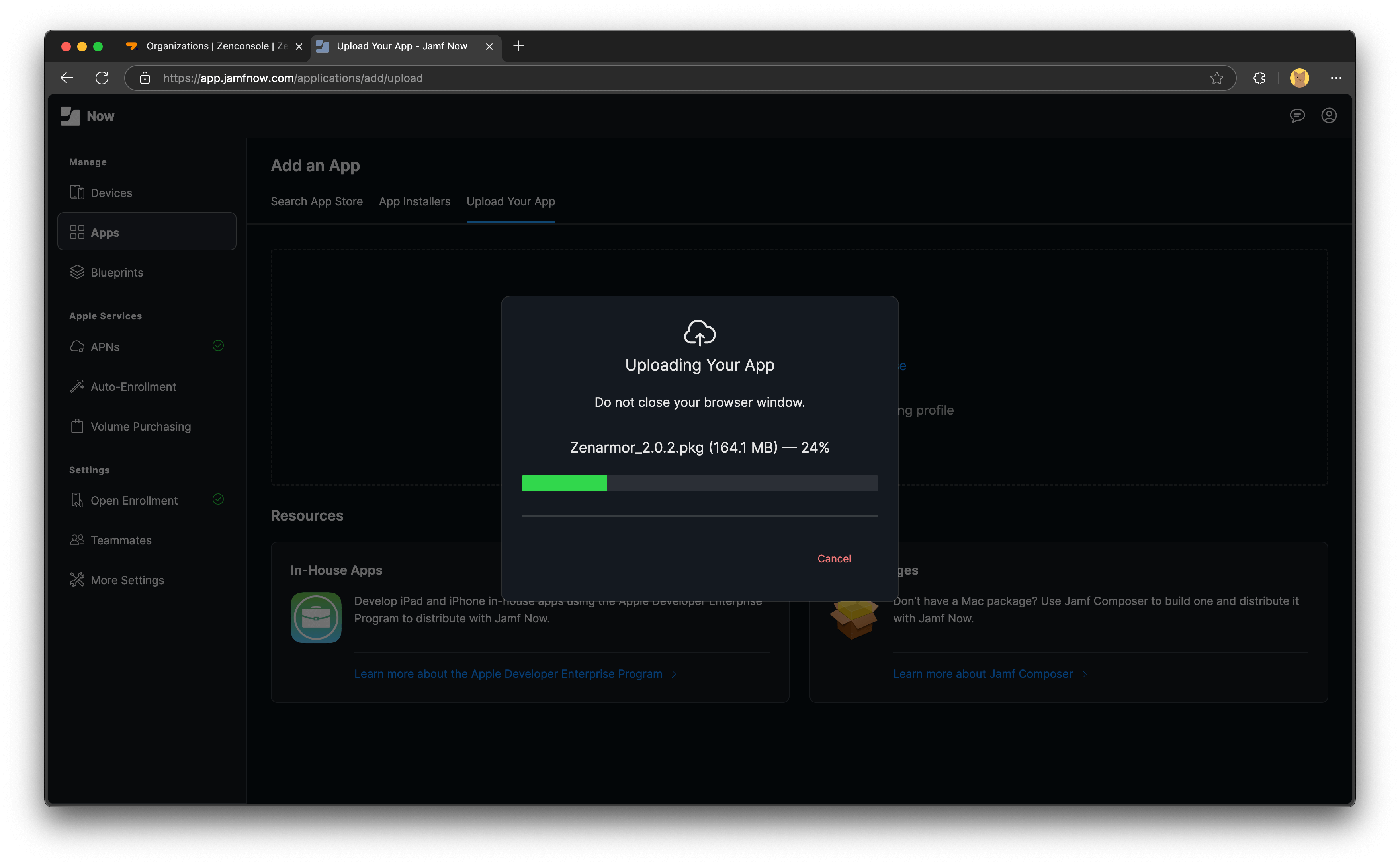Switch to Search App Store tab

(316, 202)
